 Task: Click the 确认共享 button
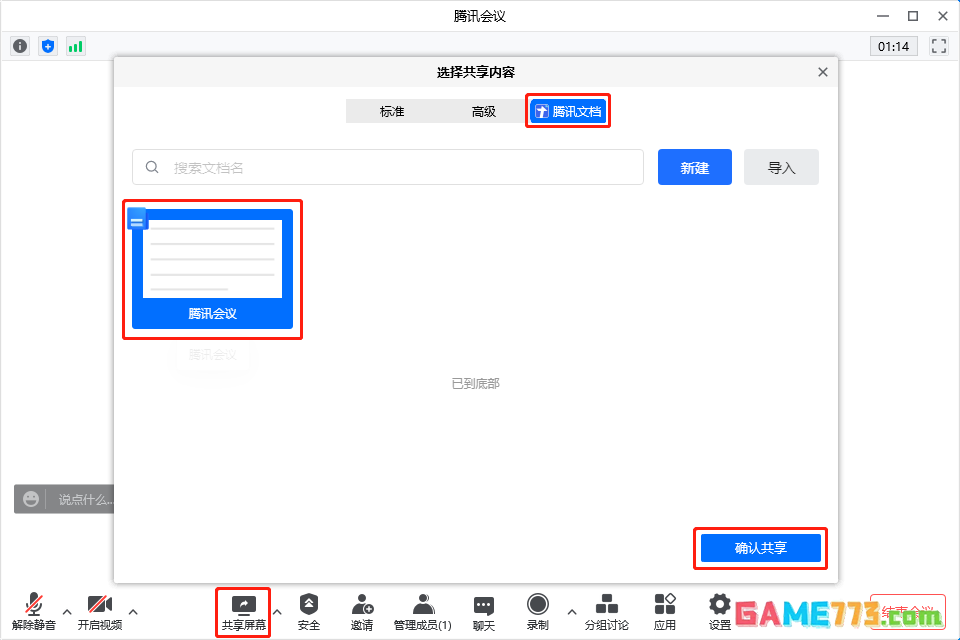[x=761, y=548]
